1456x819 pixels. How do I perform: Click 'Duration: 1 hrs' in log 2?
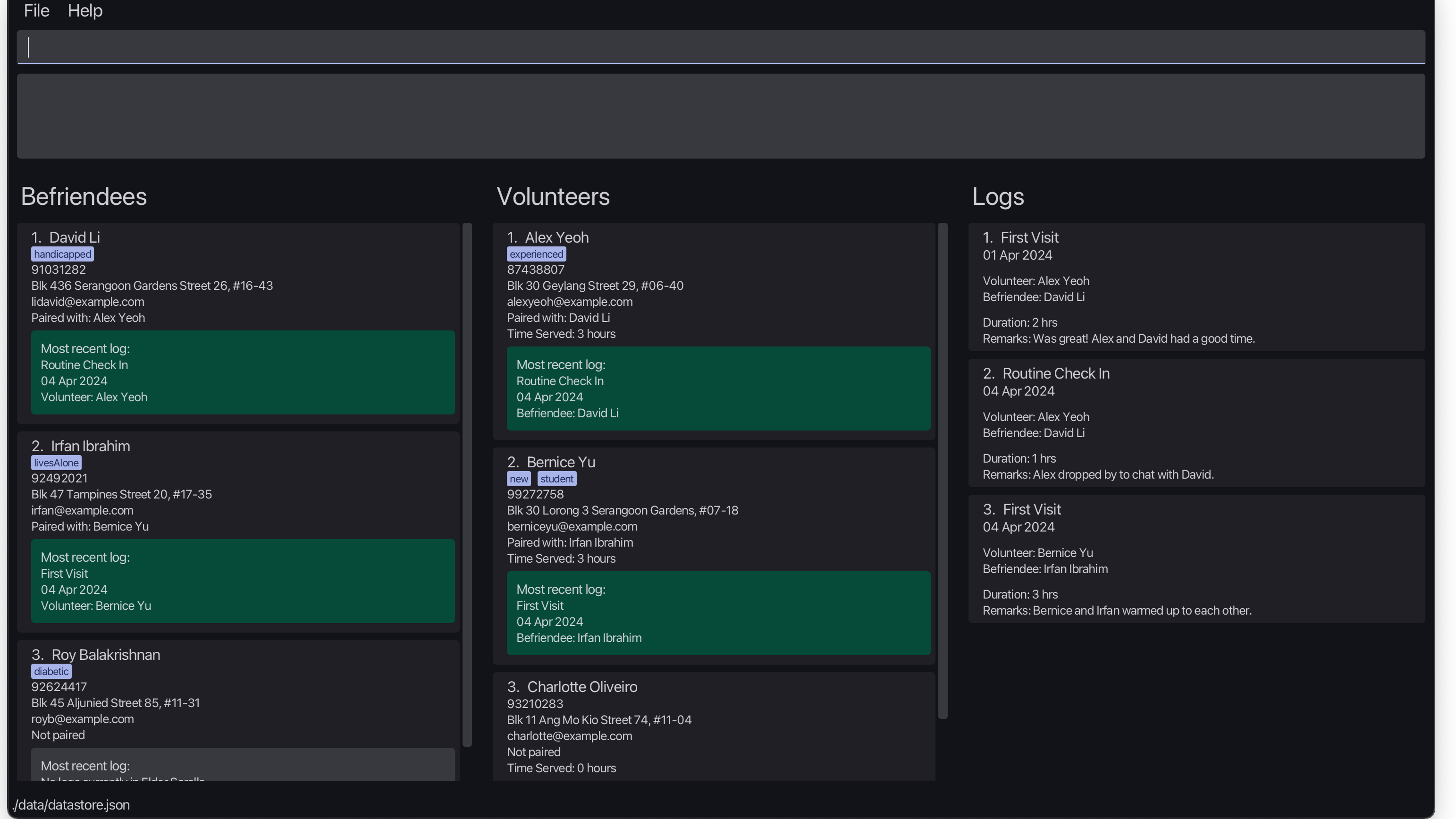pos(1019,458)
